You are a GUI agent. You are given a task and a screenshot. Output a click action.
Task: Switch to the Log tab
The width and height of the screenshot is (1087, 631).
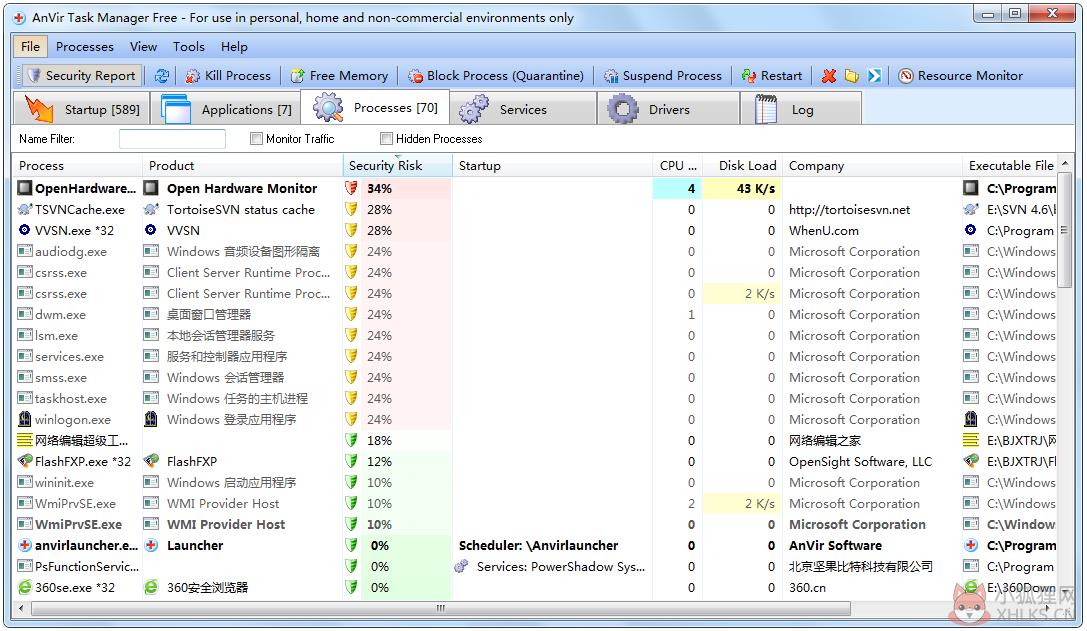click(x=801, y=109)
